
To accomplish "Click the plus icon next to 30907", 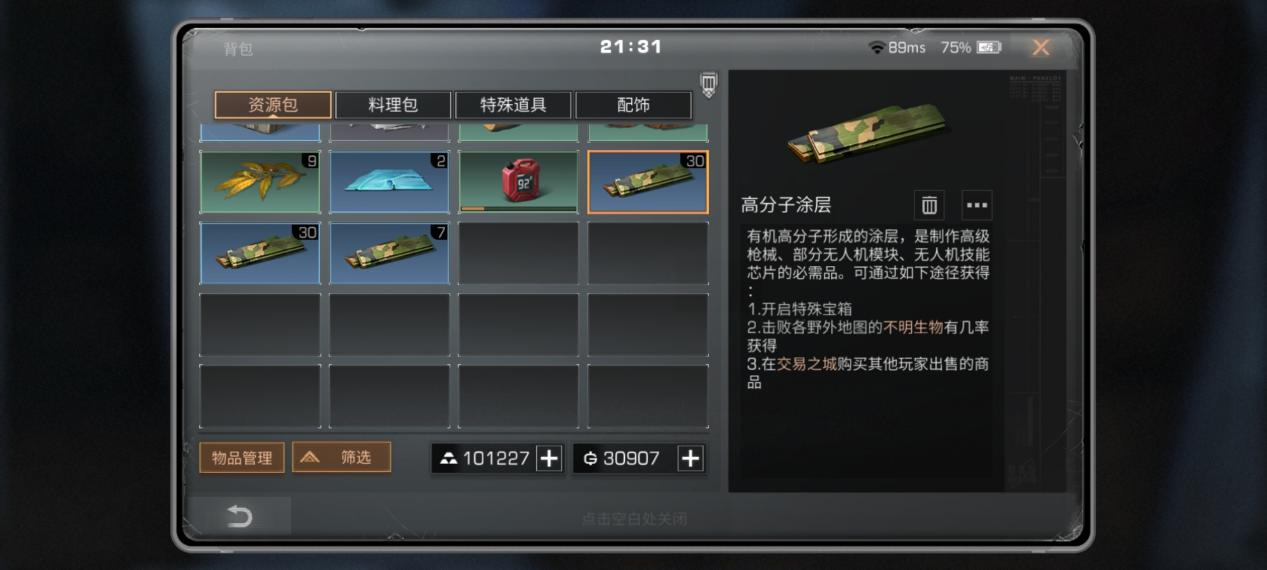I will point(690,458).
